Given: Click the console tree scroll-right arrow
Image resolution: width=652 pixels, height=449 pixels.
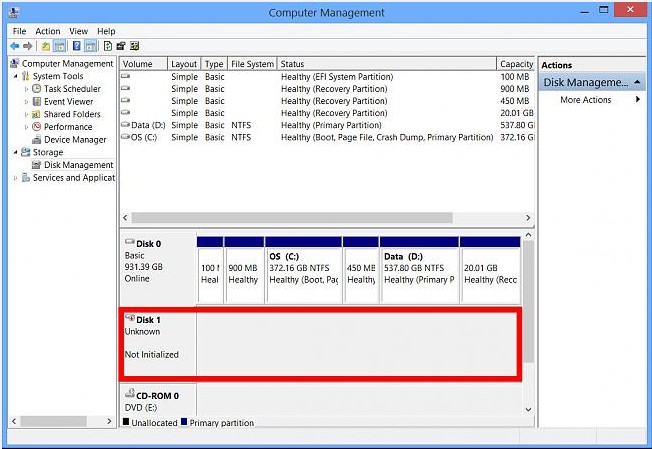Looking at the screenshot, I should click(109, 421).
